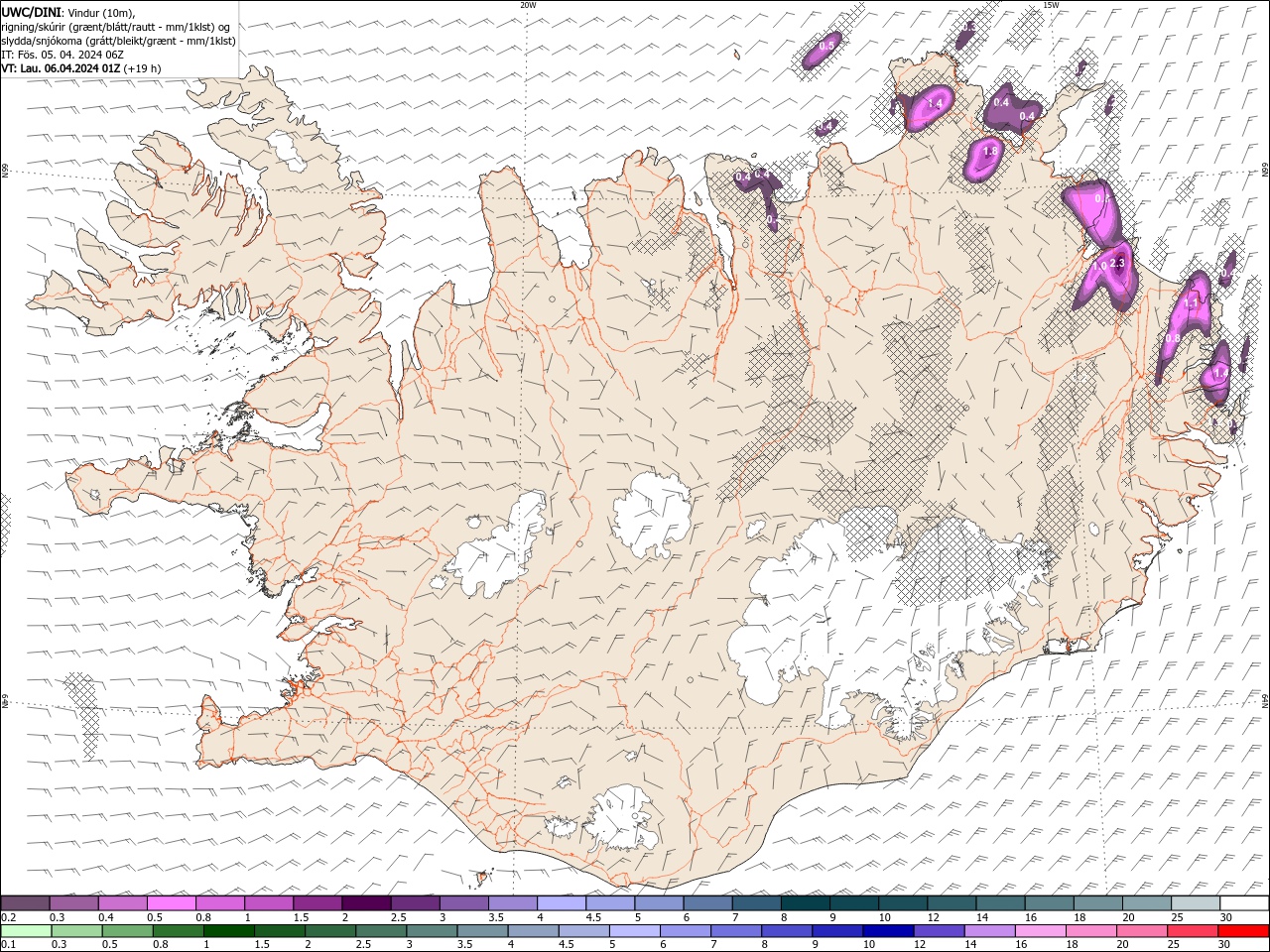Click the bright red 30 swatch ending lower legend
Screen dimensions: 1270x952
pyautogui.click(x=1242, y=931)
